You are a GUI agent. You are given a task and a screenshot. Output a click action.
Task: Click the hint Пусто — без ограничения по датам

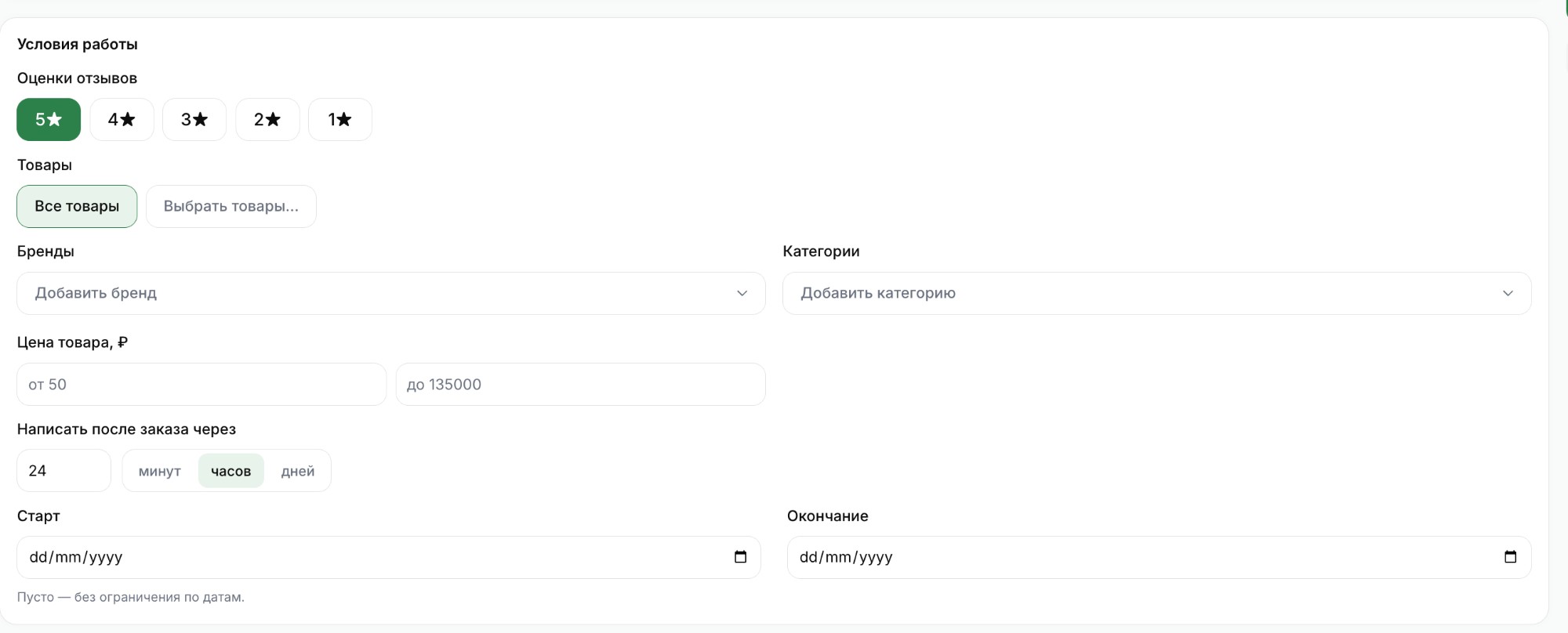click(131, 597)
